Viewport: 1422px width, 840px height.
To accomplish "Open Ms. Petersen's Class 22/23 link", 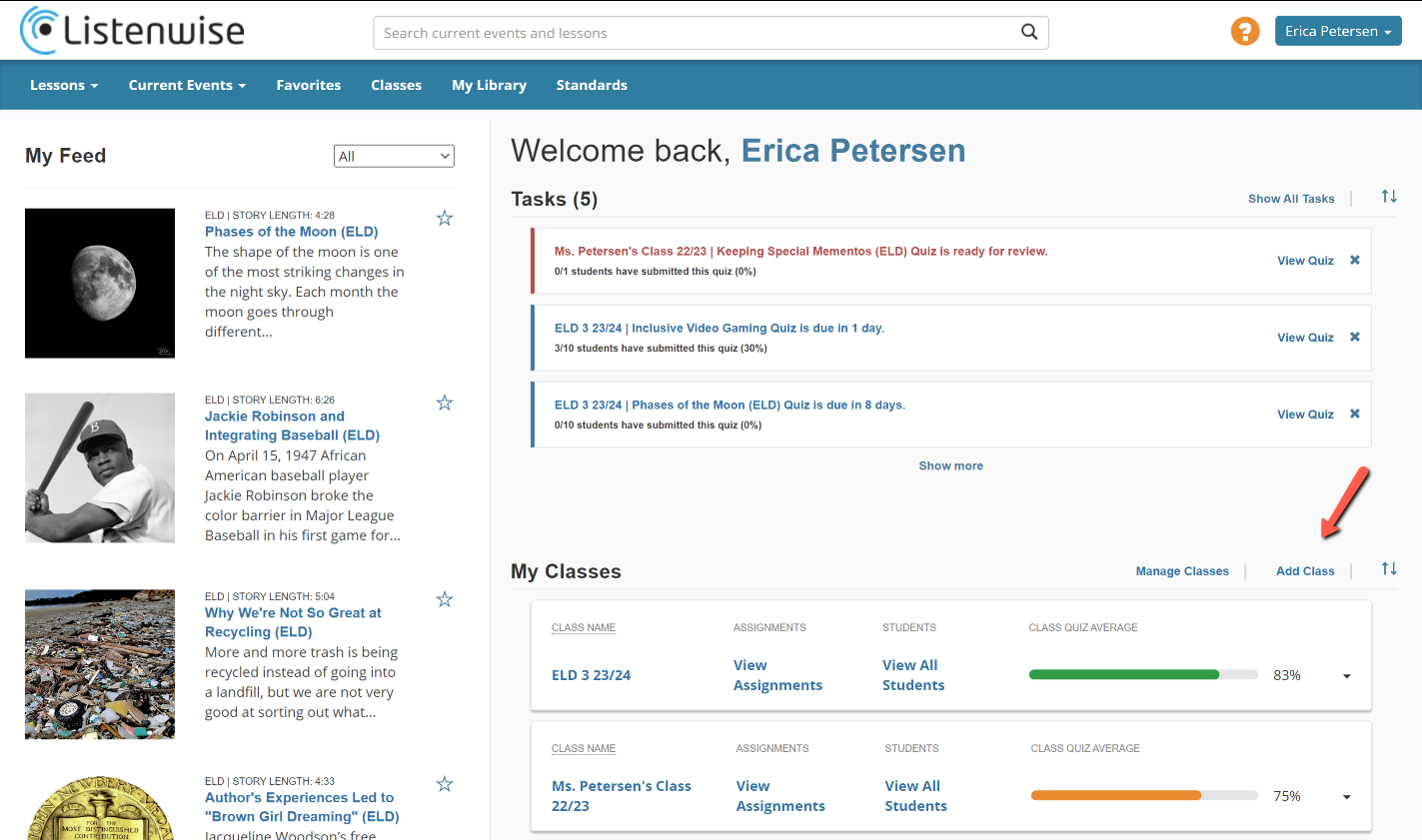I will pyautogui.click(x=622, y=796).
